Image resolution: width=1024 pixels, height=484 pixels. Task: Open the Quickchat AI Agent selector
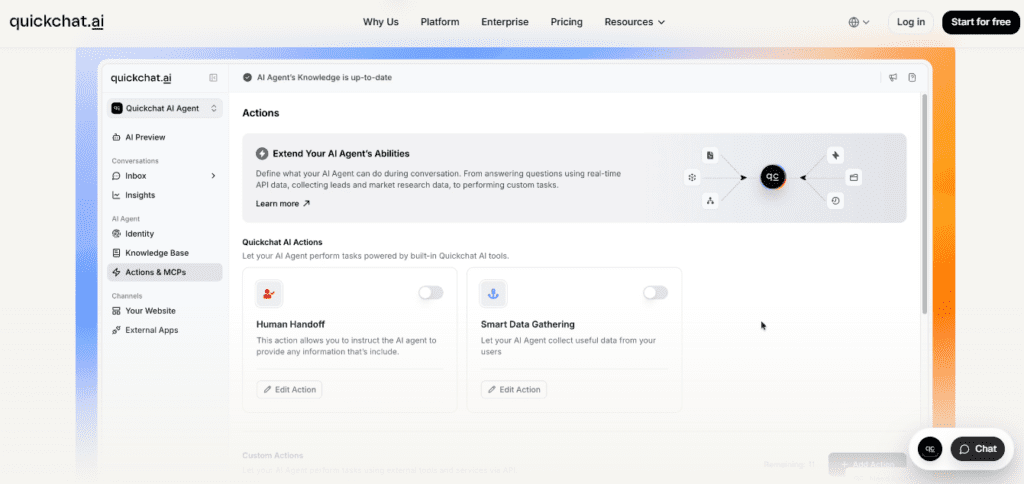(165, 108)
